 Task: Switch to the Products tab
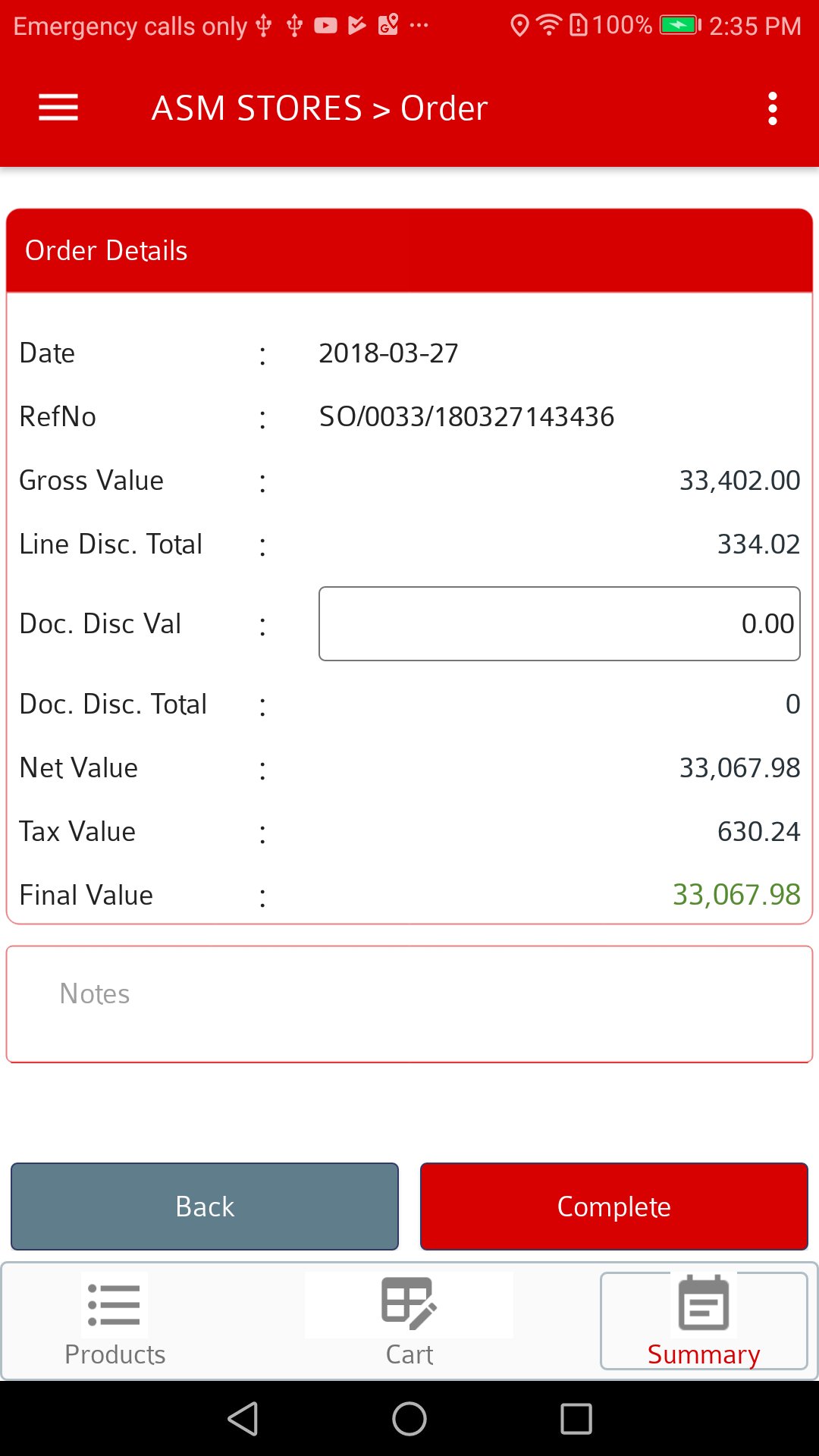coord(115,1321)
